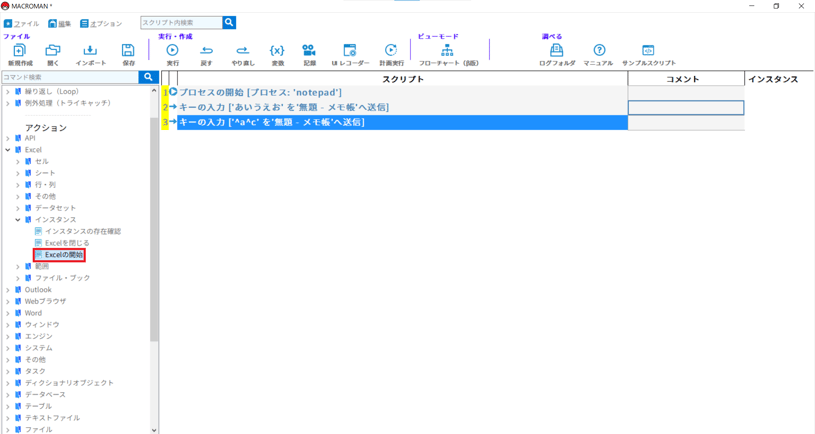Open the ファイル menu
The height and width of the screenshot is (434, 815).
point(21,23)
